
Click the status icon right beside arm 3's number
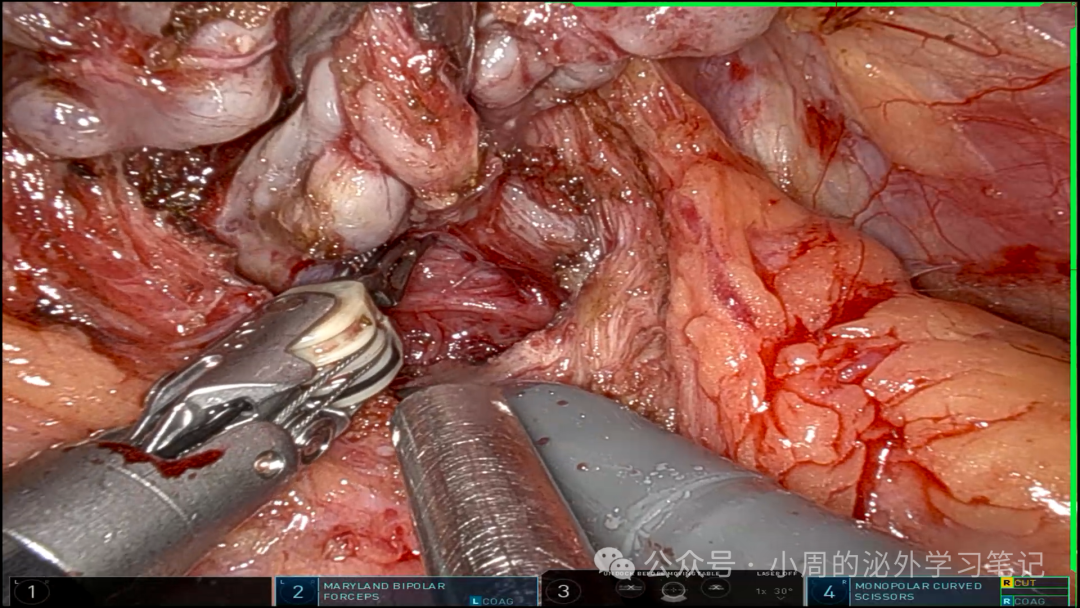point(629,588)
